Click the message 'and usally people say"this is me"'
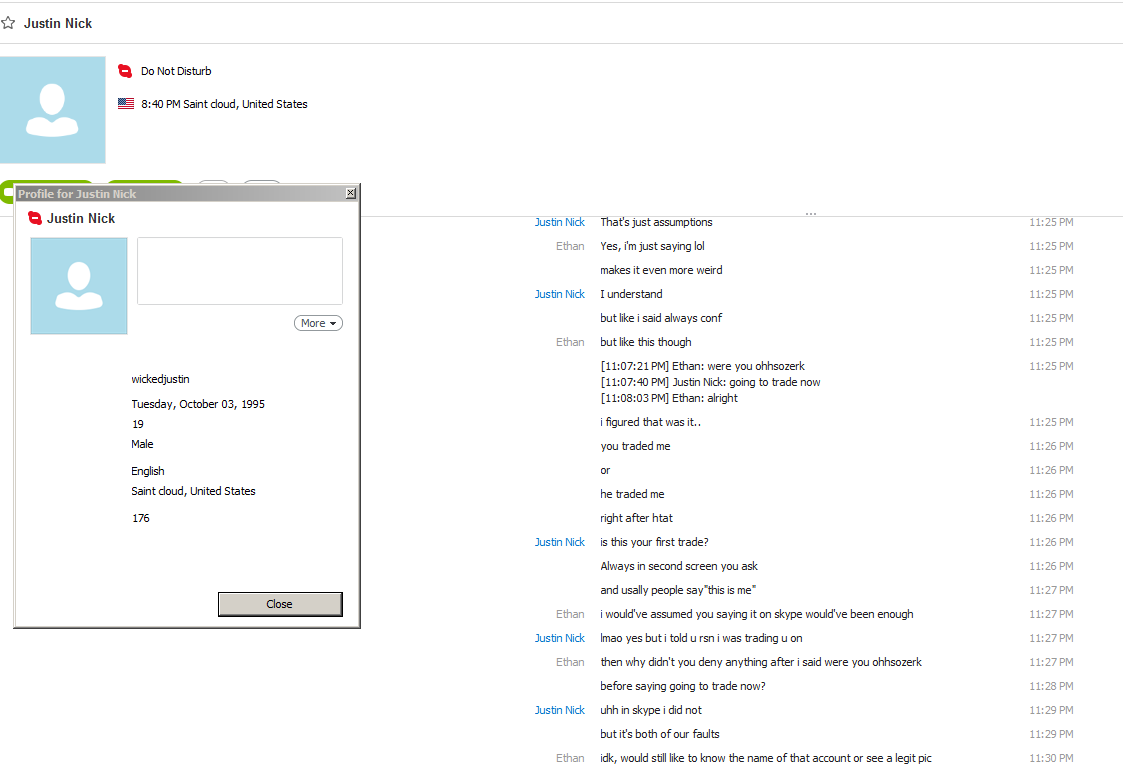Image resolution: width=1123 pixels, height=774 pixels. pos(678,590)
